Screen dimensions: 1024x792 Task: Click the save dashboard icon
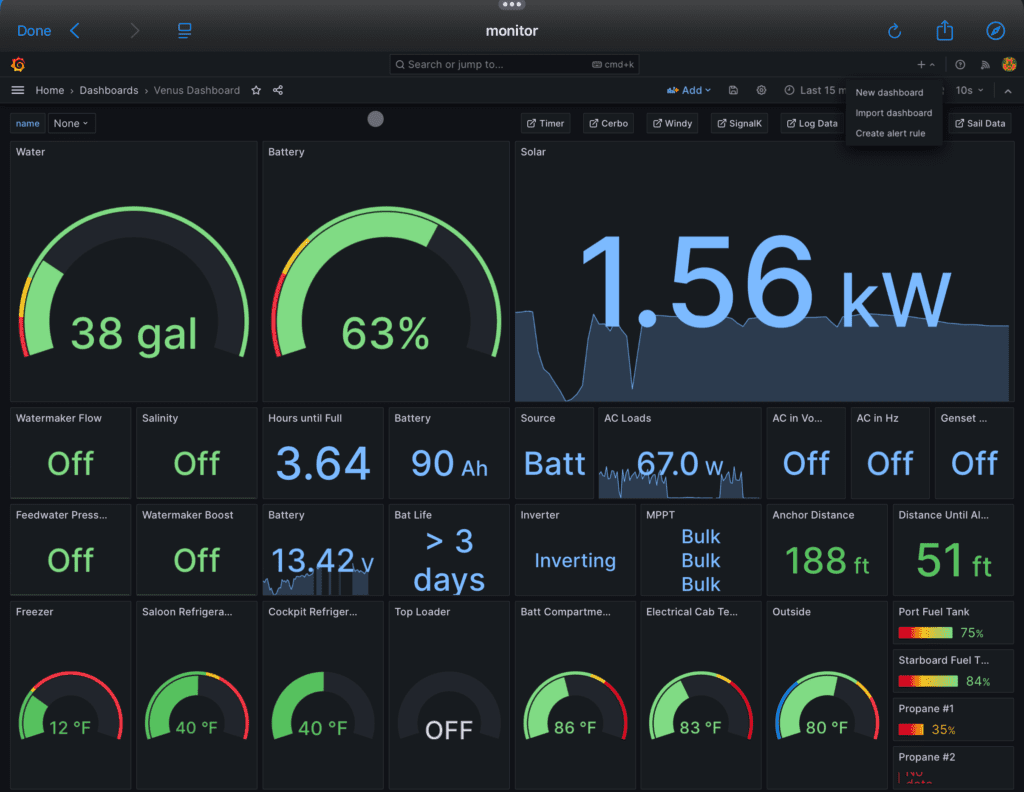point(733,90)
